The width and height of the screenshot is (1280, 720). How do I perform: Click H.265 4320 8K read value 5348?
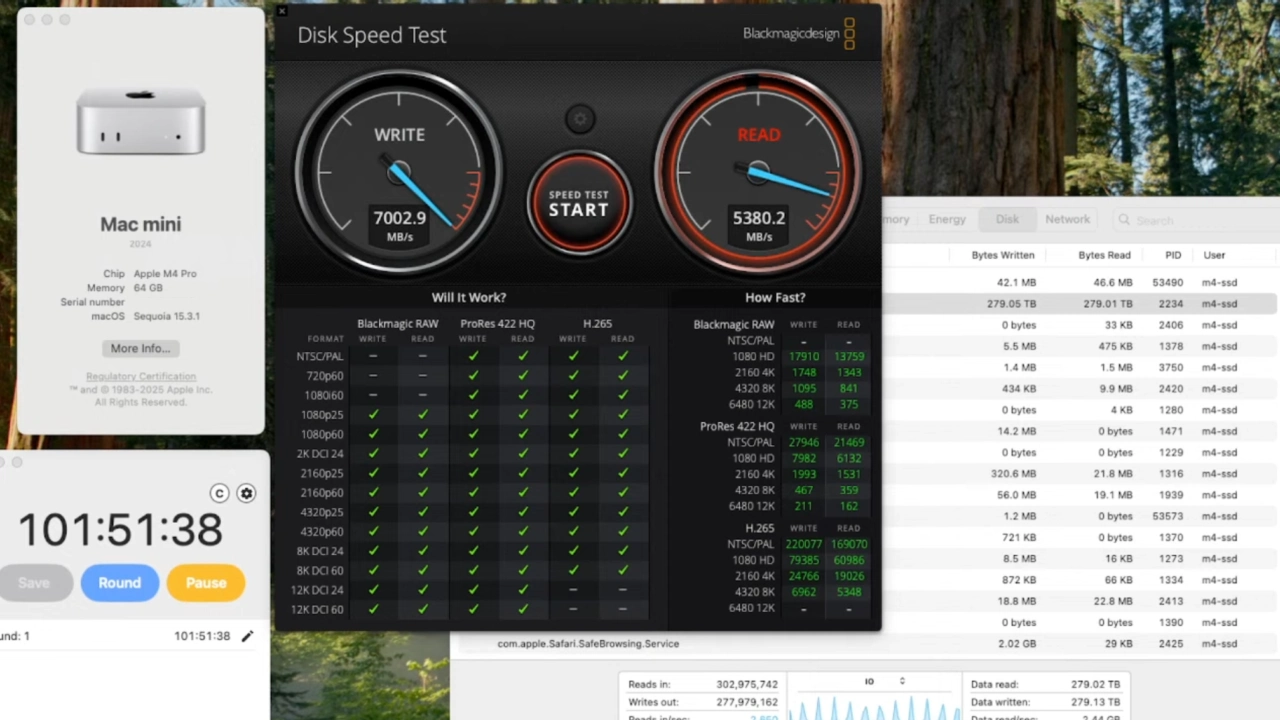tap(848, 592)
